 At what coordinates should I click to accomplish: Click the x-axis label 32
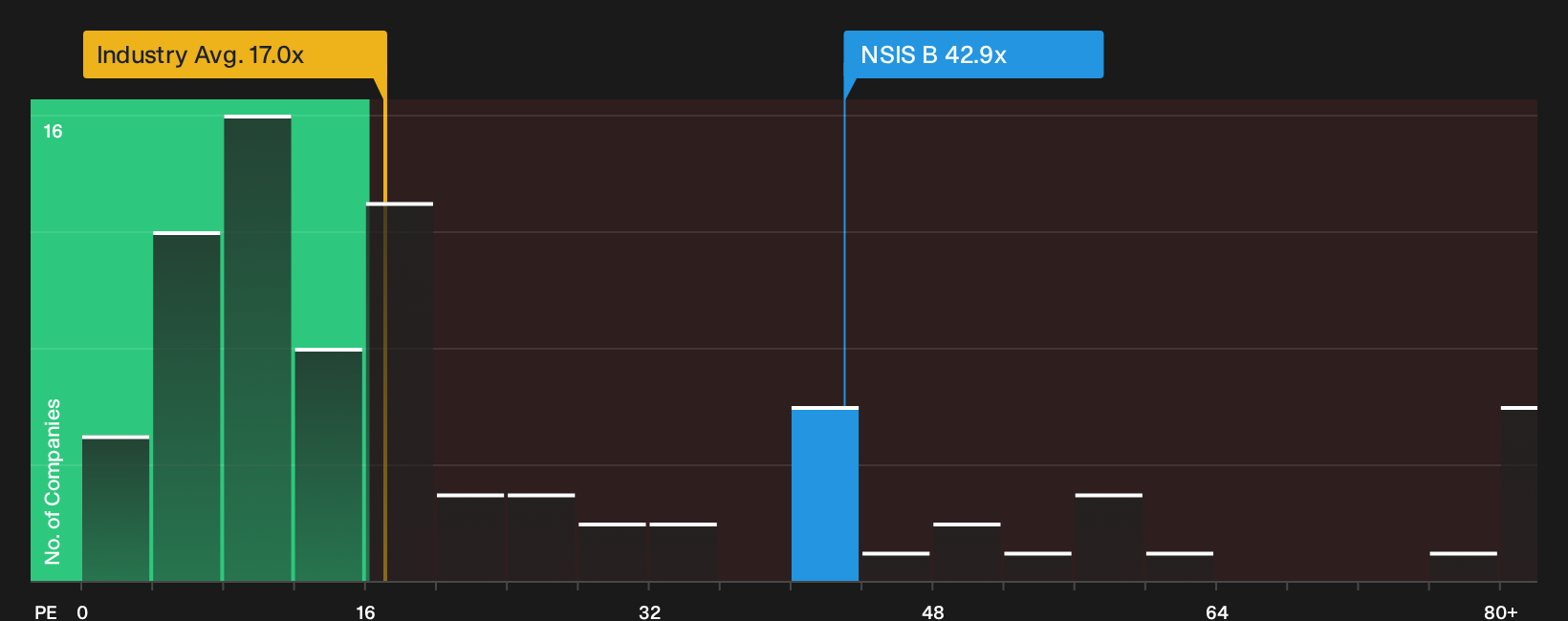click(649, 611)
